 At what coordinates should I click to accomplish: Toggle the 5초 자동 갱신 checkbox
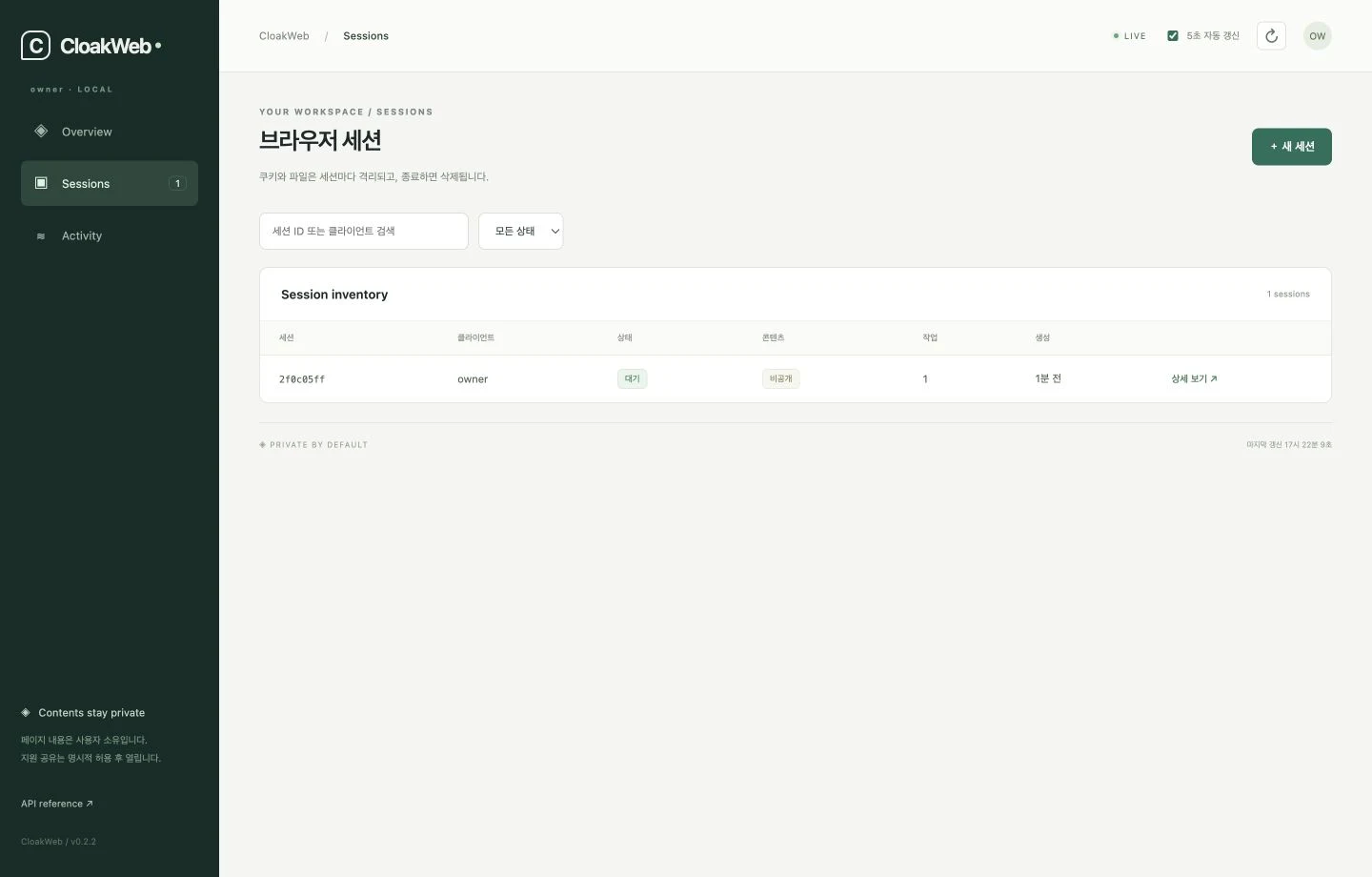[1173, 36]
